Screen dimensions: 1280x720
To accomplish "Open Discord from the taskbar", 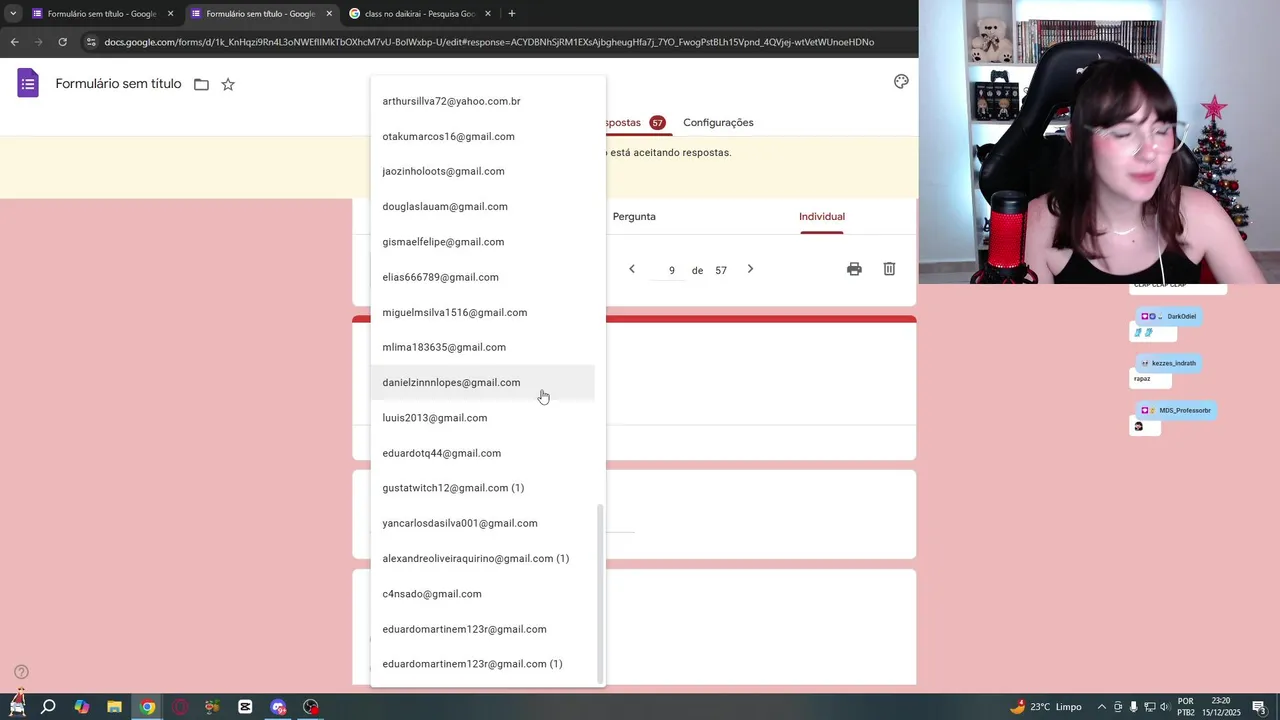I will (278, 707).
